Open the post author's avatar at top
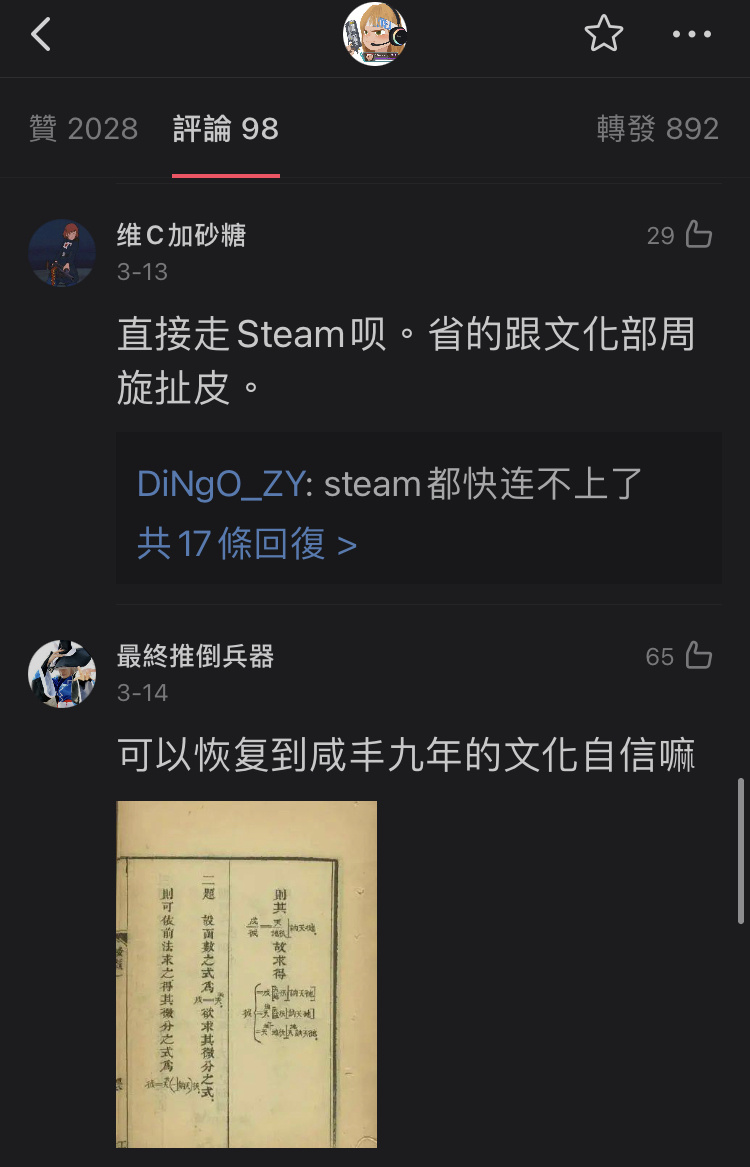Image resolution: width=750 pixels, height=1167 pixels. pyautogui.click(x=375, y=34)
